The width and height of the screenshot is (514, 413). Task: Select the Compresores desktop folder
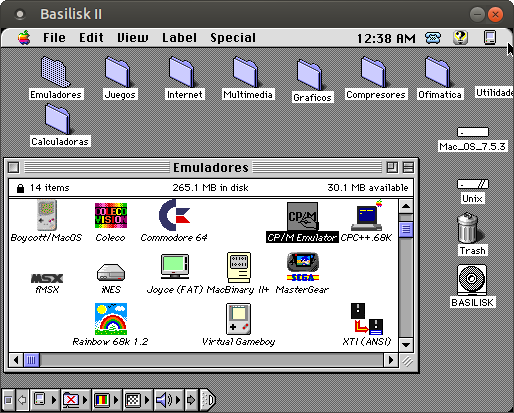[x=375, y=72]
